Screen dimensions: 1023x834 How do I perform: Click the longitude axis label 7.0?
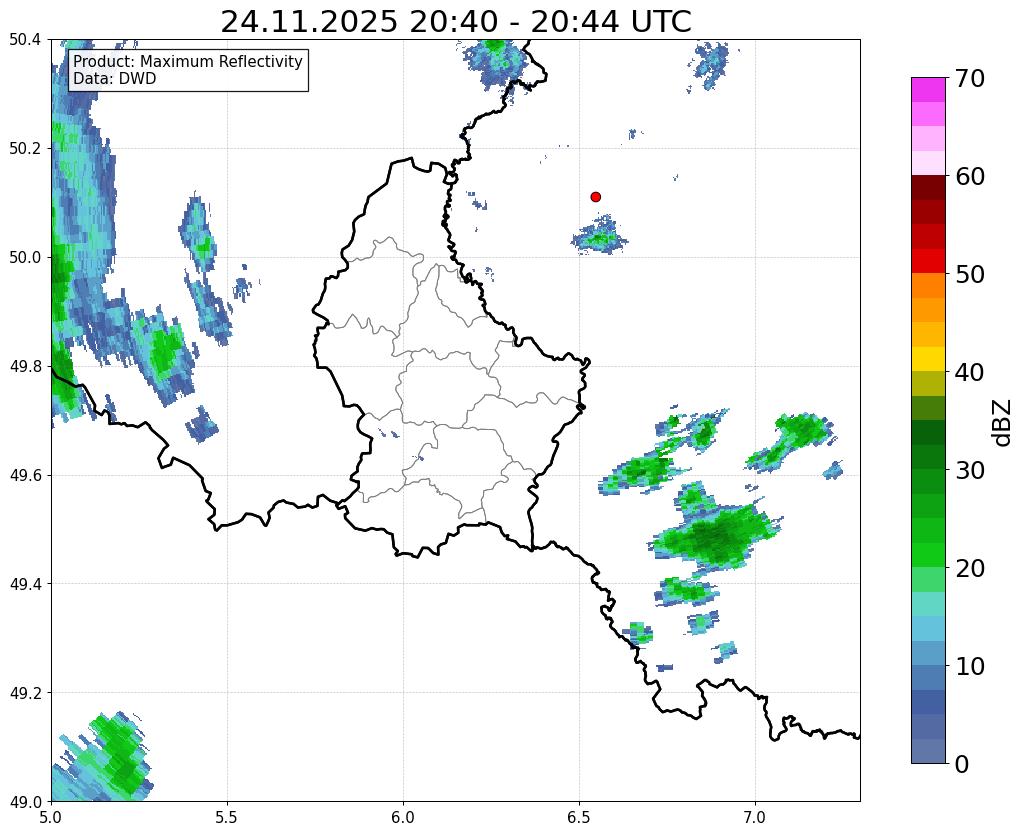[x=755, y=817]
